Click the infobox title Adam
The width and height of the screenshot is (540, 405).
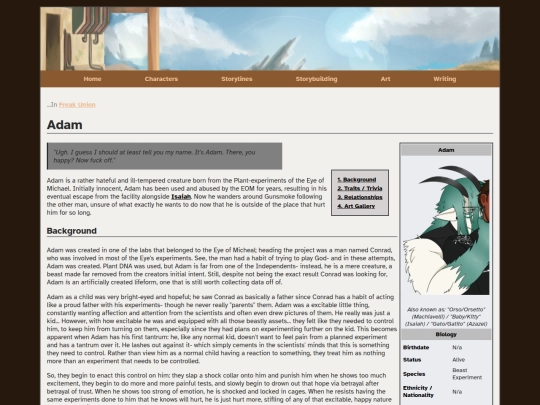(x=446, y=150)
